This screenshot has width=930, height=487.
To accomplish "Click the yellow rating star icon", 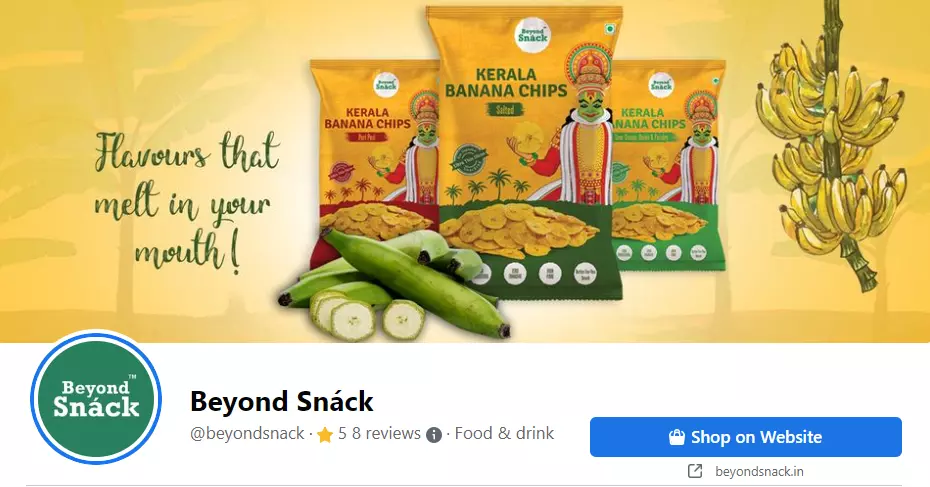I will pos(324,435).
